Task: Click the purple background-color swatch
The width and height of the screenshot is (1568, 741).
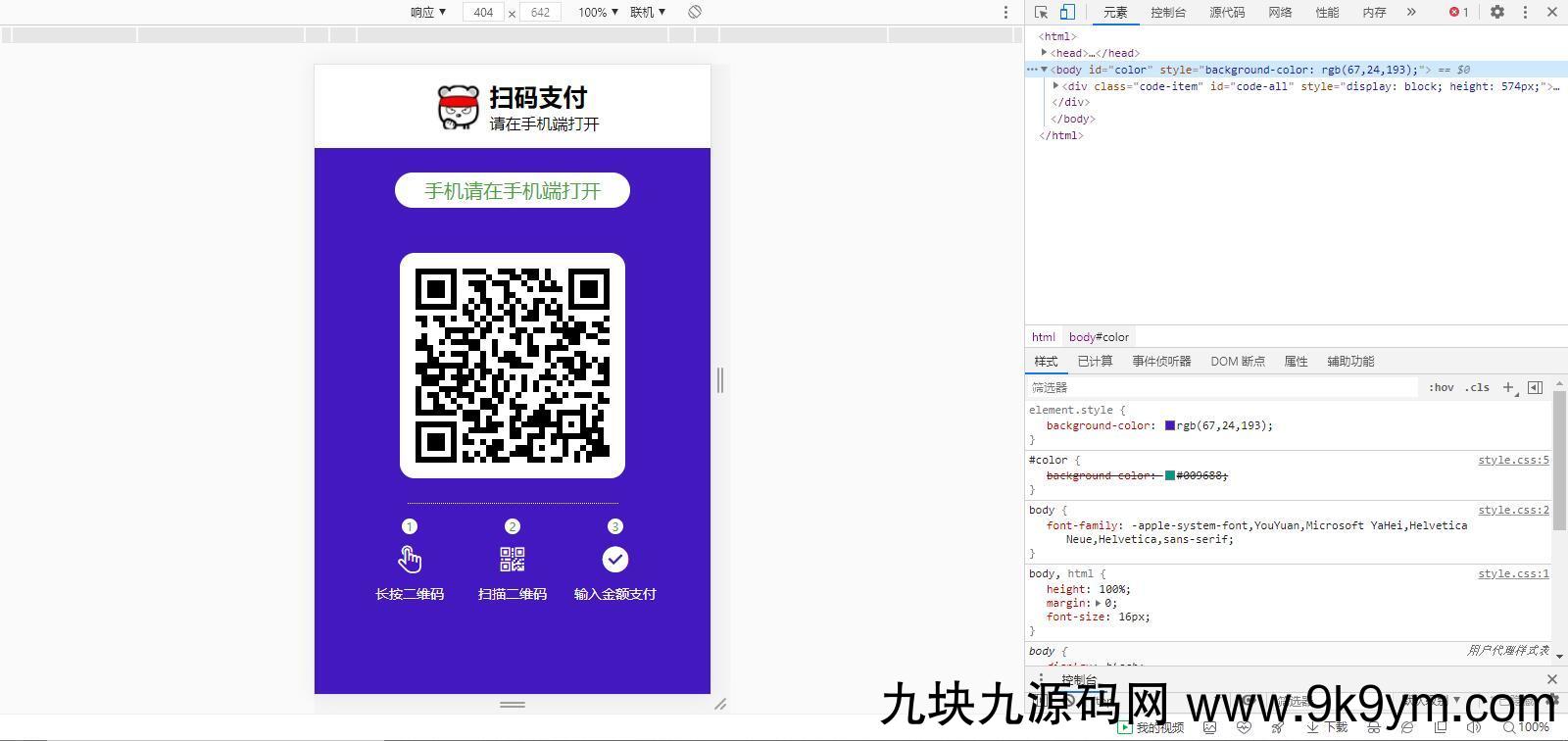Action: [x=1170, y=425]
